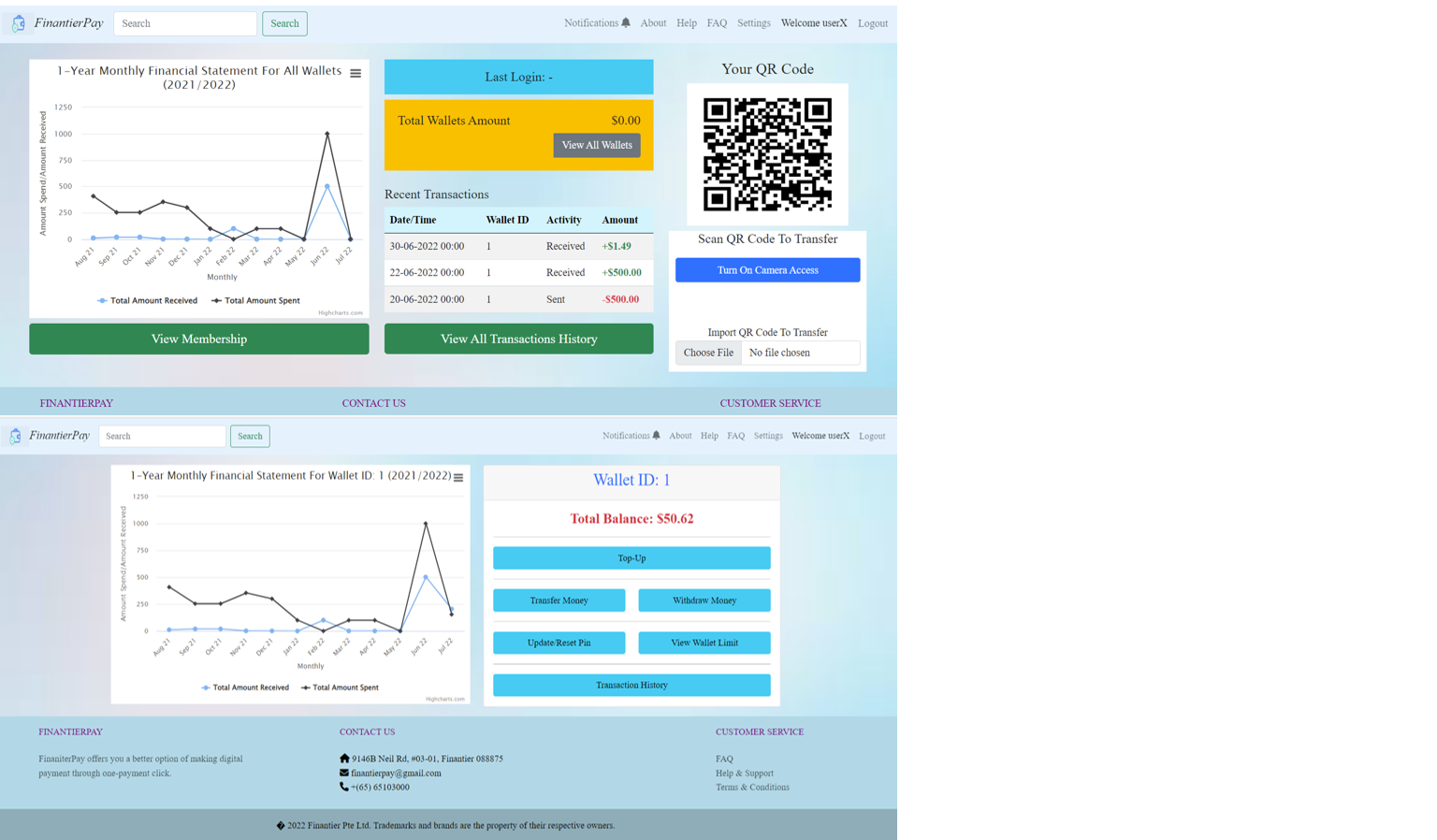Open FAQ on the all-wallets dashboard navbar

tap(717, 23)
